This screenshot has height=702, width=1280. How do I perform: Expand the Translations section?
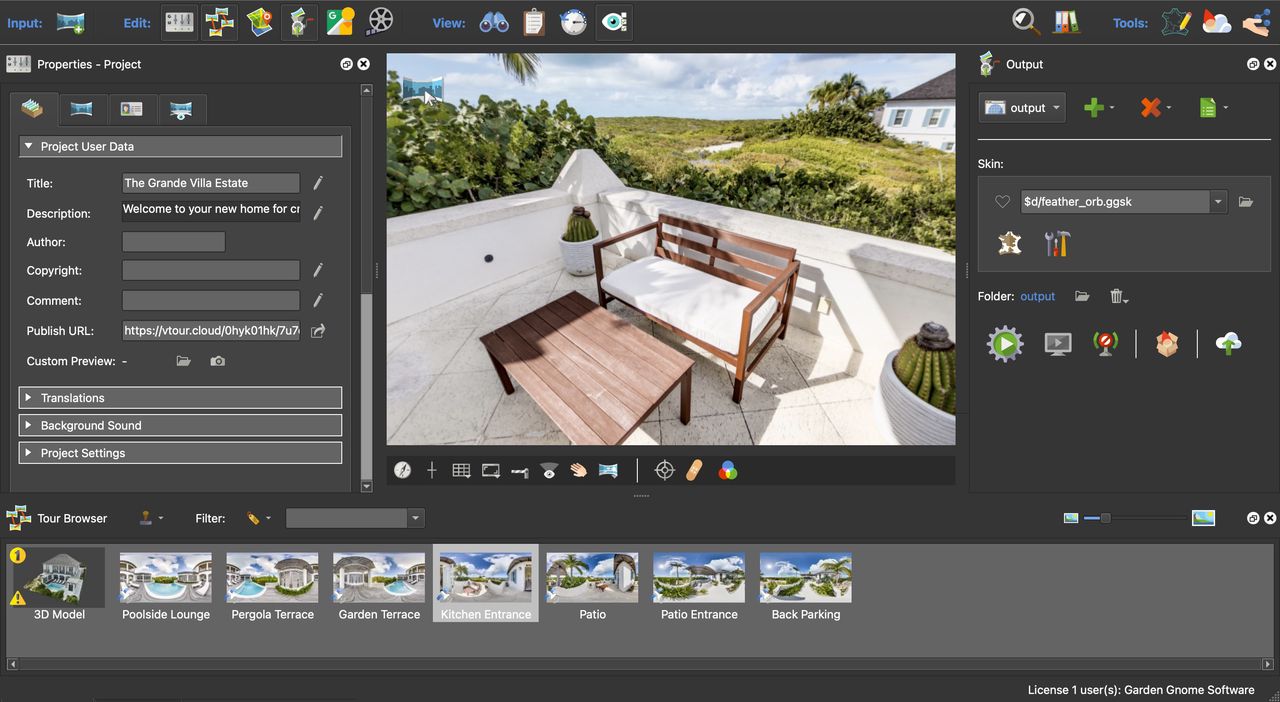coord(180,398)
